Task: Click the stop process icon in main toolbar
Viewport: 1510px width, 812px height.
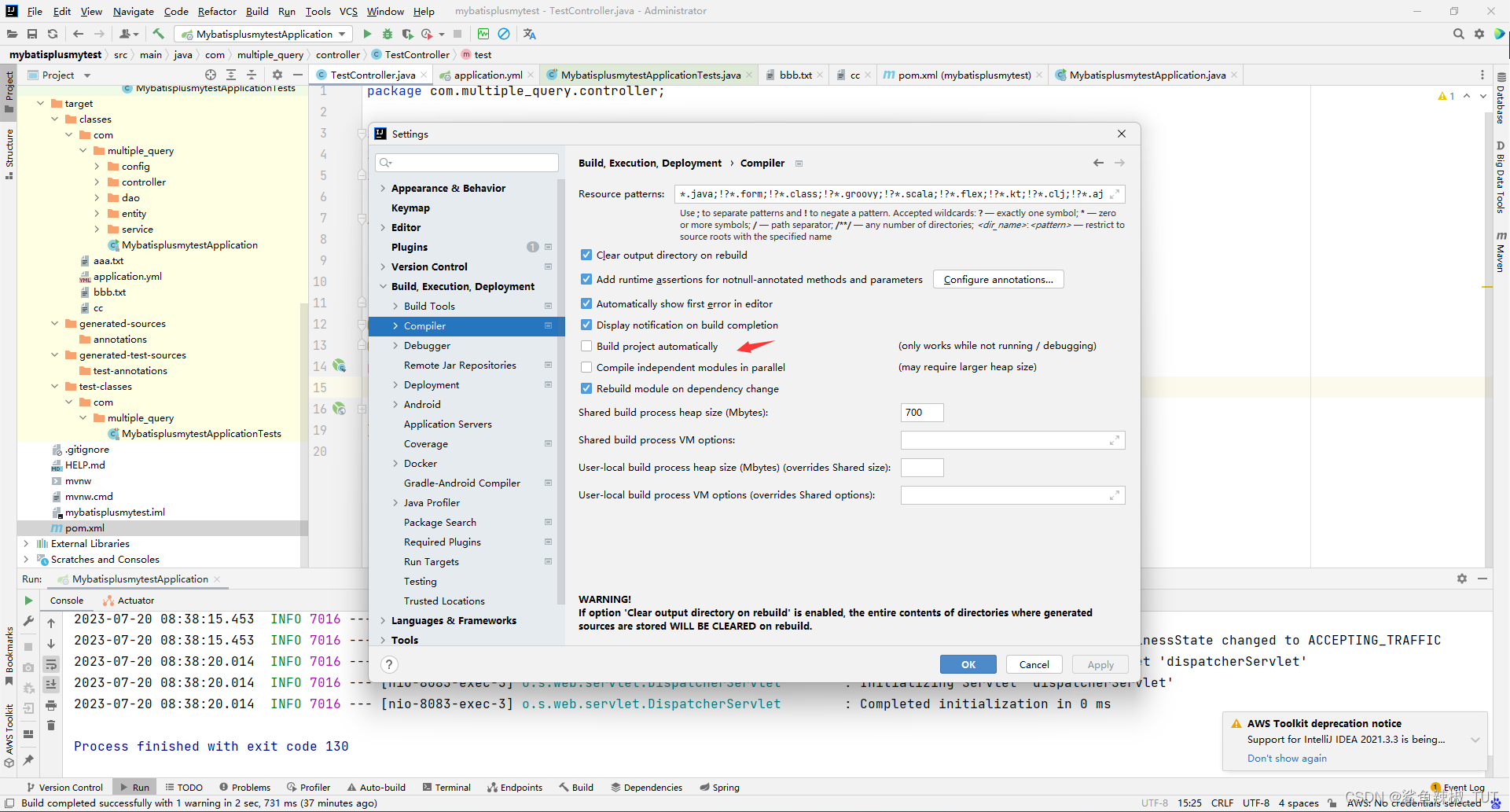Action: click(x=457, y=34)
